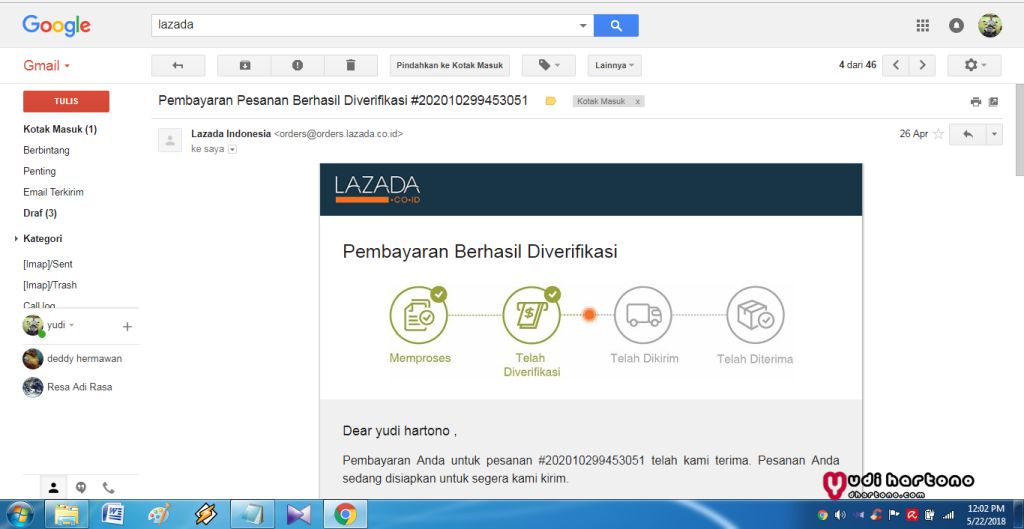Open the Berbintang folder
This screenshot has width=1024, height=529.
(46, 150)
